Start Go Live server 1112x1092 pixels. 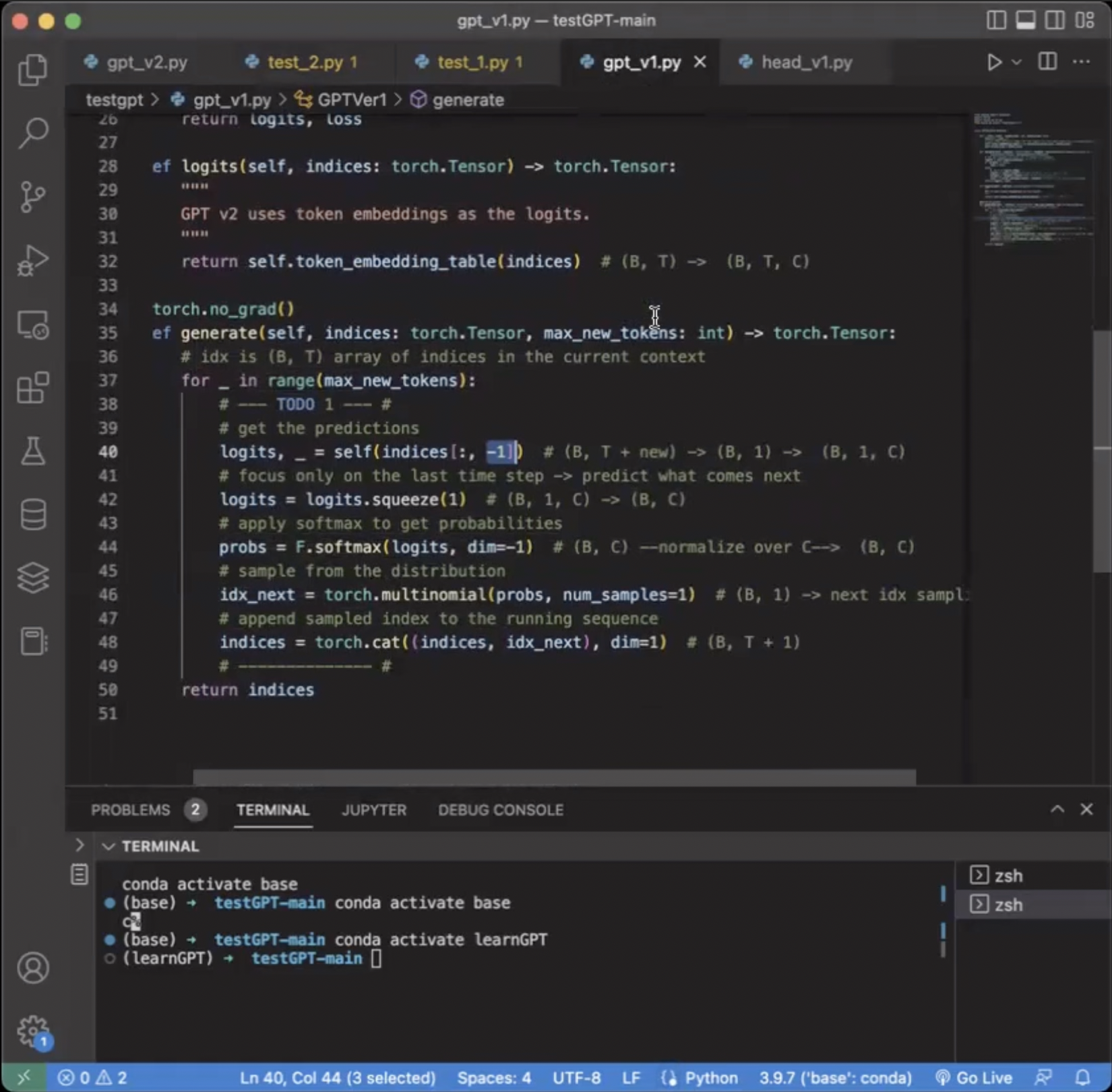973,1077
